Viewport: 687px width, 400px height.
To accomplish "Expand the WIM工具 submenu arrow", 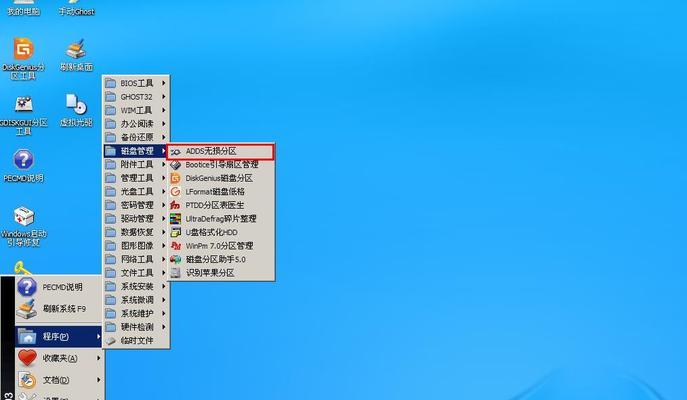I will [x=163, y=110].
